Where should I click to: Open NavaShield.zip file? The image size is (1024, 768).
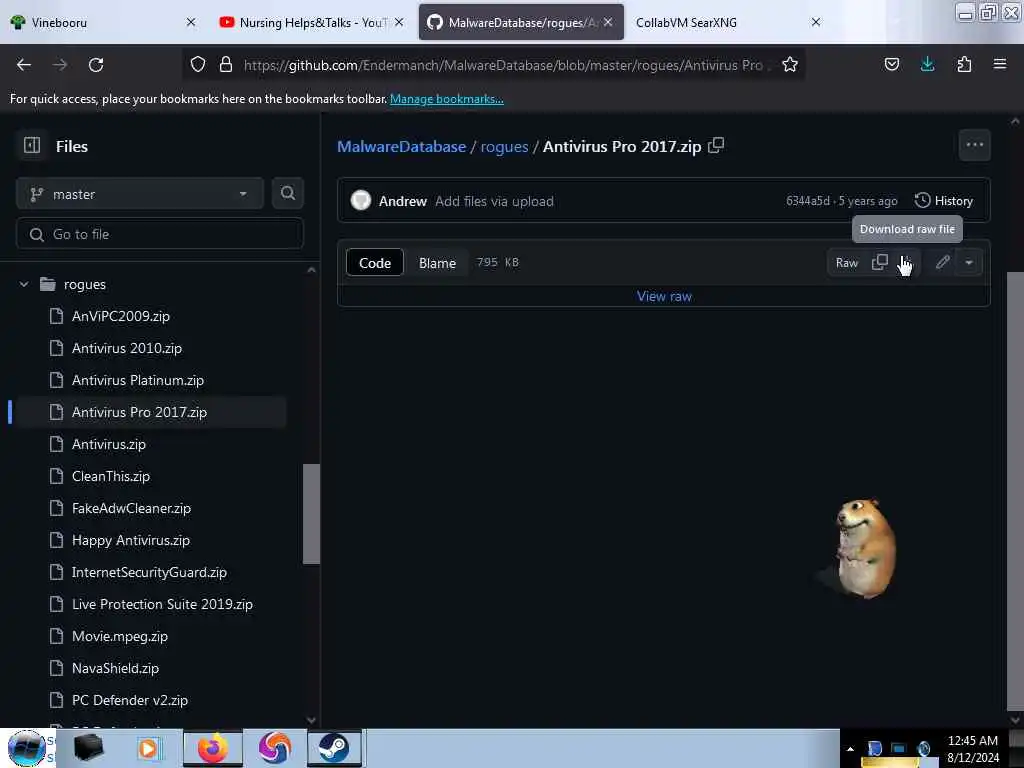click(116, 668)
